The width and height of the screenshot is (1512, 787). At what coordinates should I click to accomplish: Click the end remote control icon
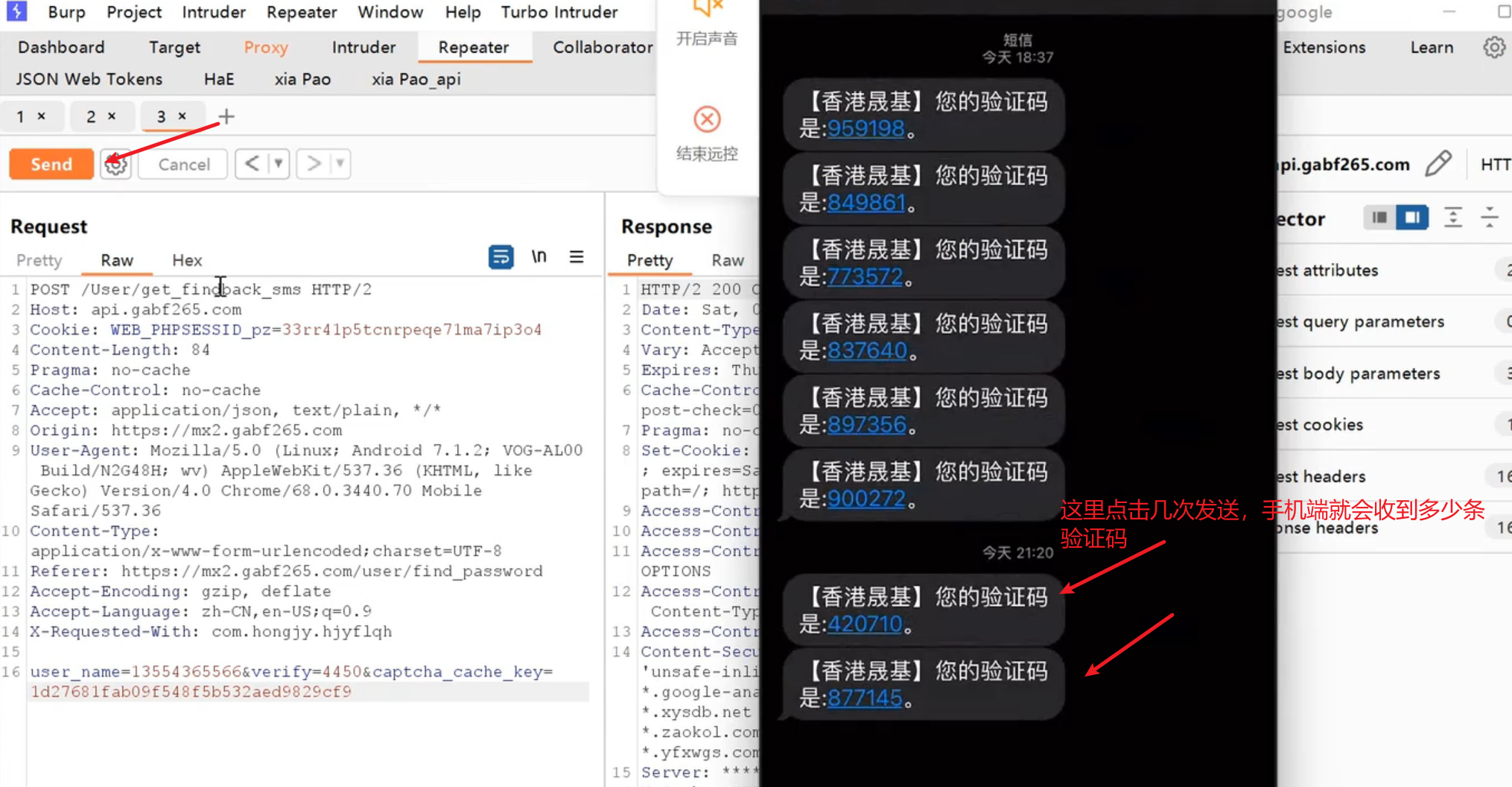pyautogui.click(x=707, y=119)
